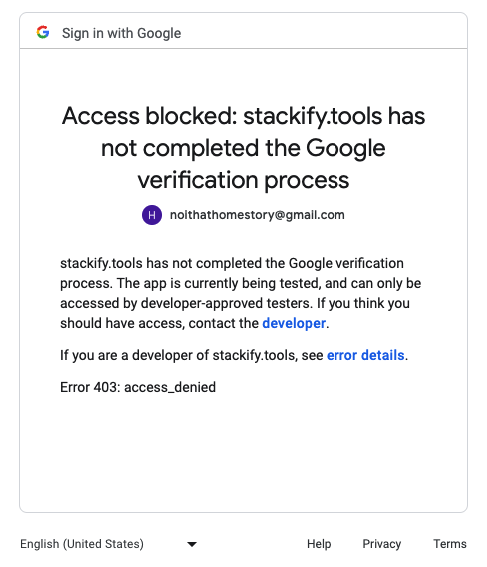Click the 'should have access, contact the' text
Screen dimensions: 487x567
coord(159,323)
